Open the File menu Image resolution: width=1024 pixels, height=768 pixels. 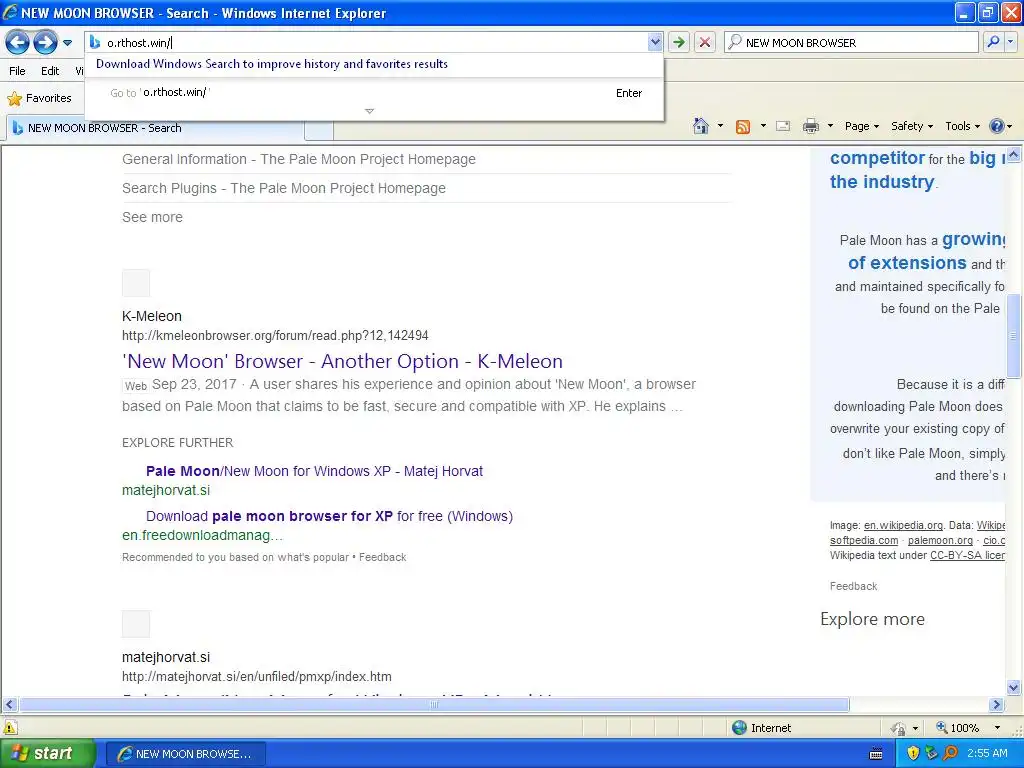(x=18, y=71)
